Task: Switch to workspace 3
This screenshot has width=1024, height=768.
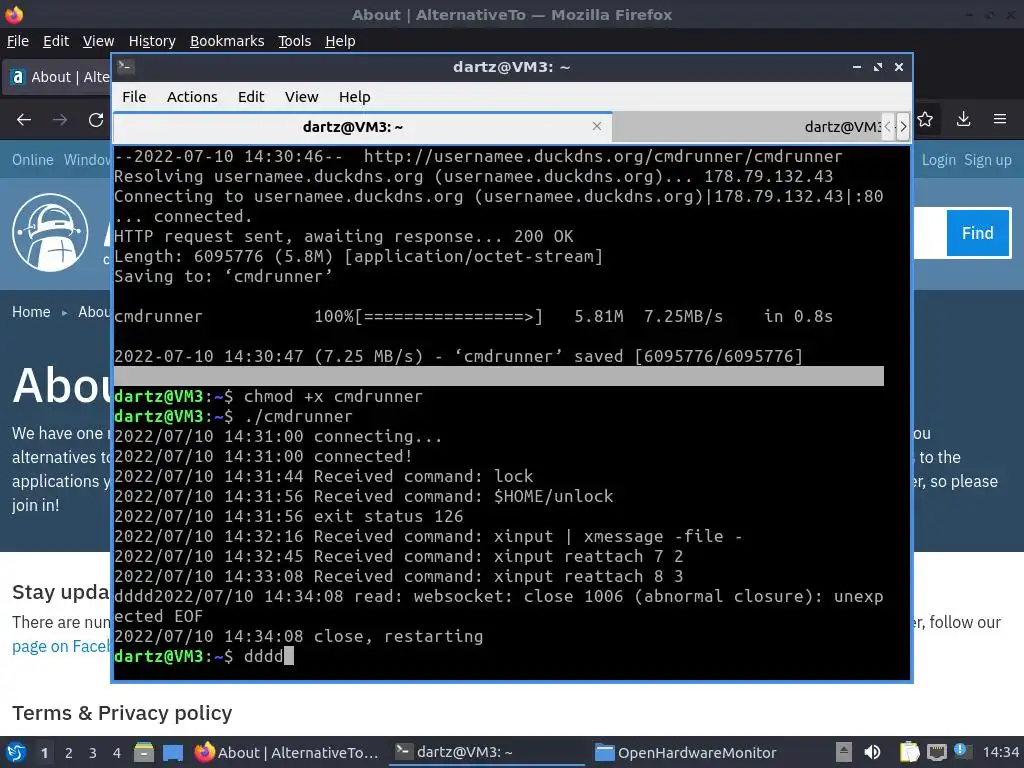Action: [x=93, y=753]
